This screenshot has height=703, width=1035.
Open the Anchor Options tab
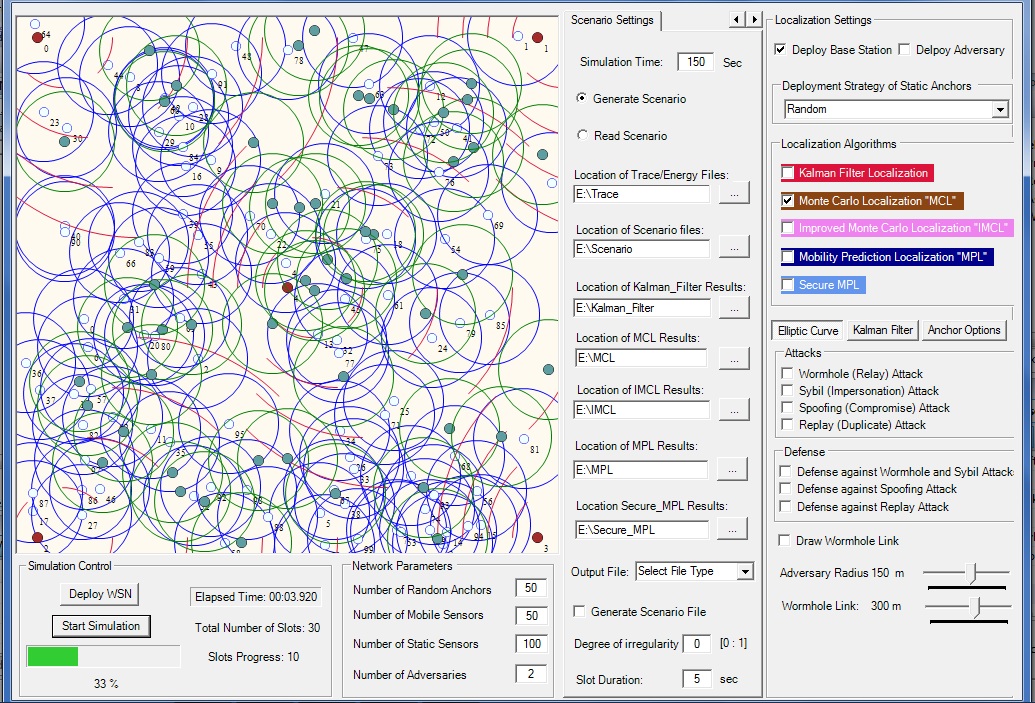[964, 330]
